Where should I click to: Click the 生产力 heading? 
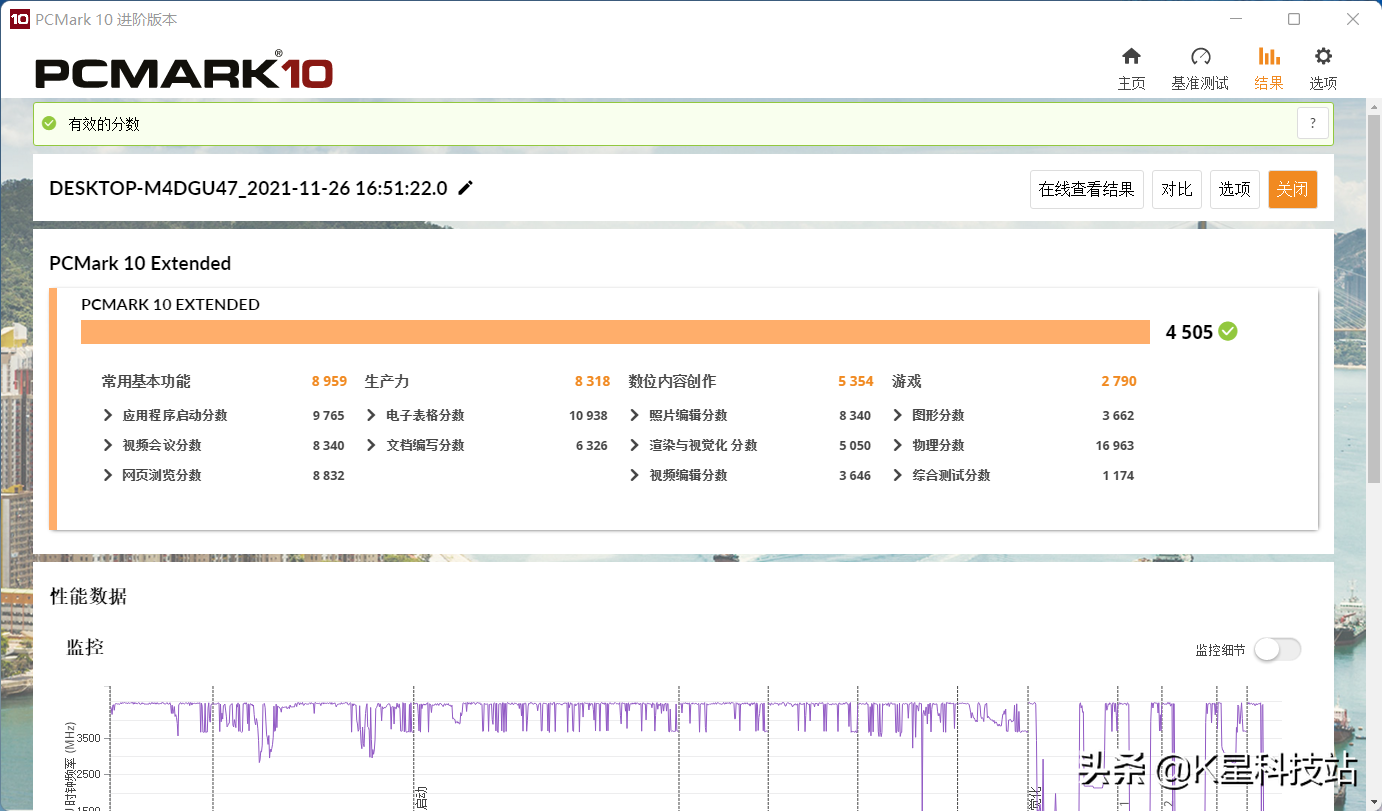(x=387, y=381)
